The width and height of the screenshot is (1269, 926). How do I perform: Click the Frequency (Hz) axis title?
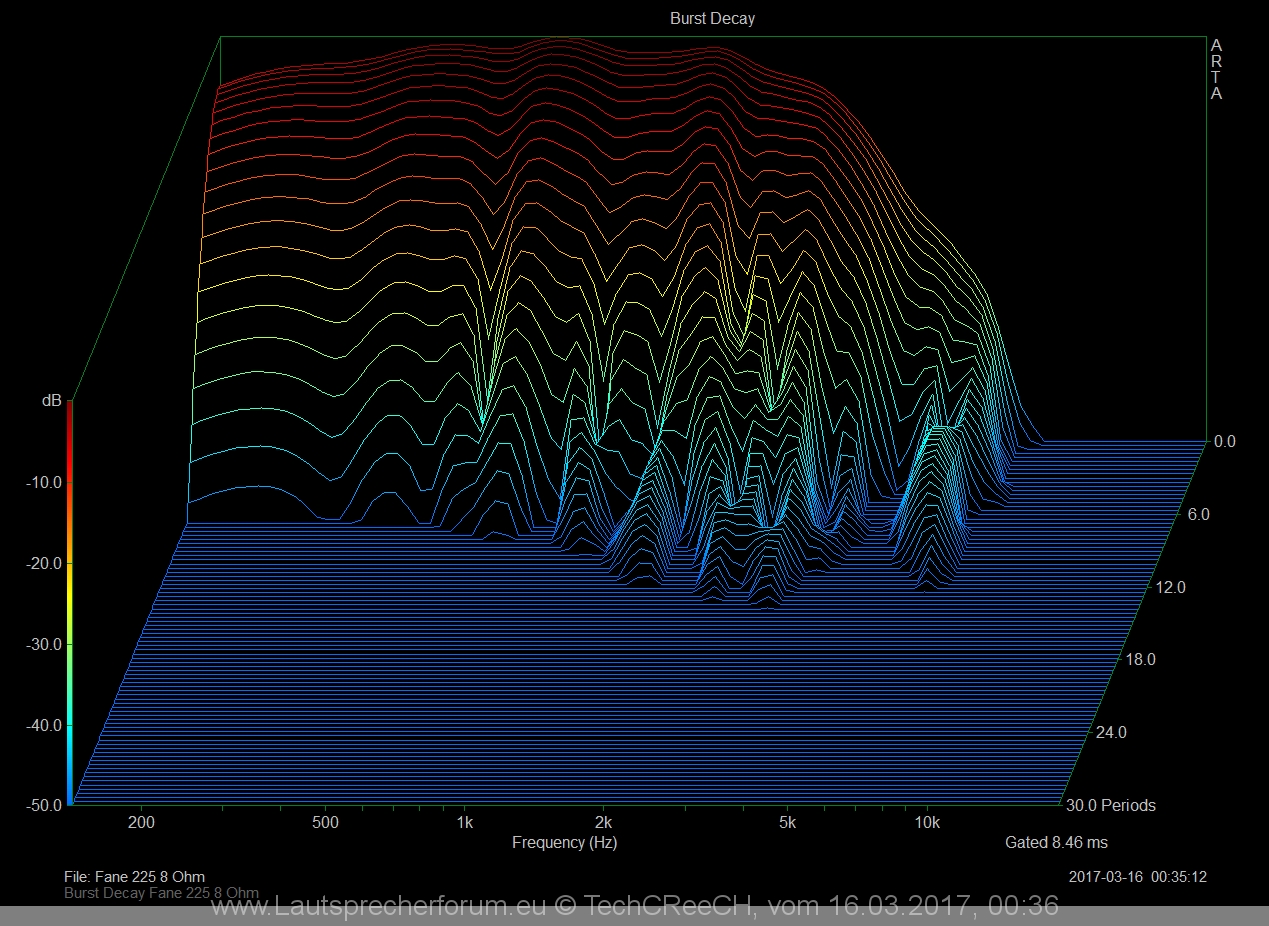564,842
